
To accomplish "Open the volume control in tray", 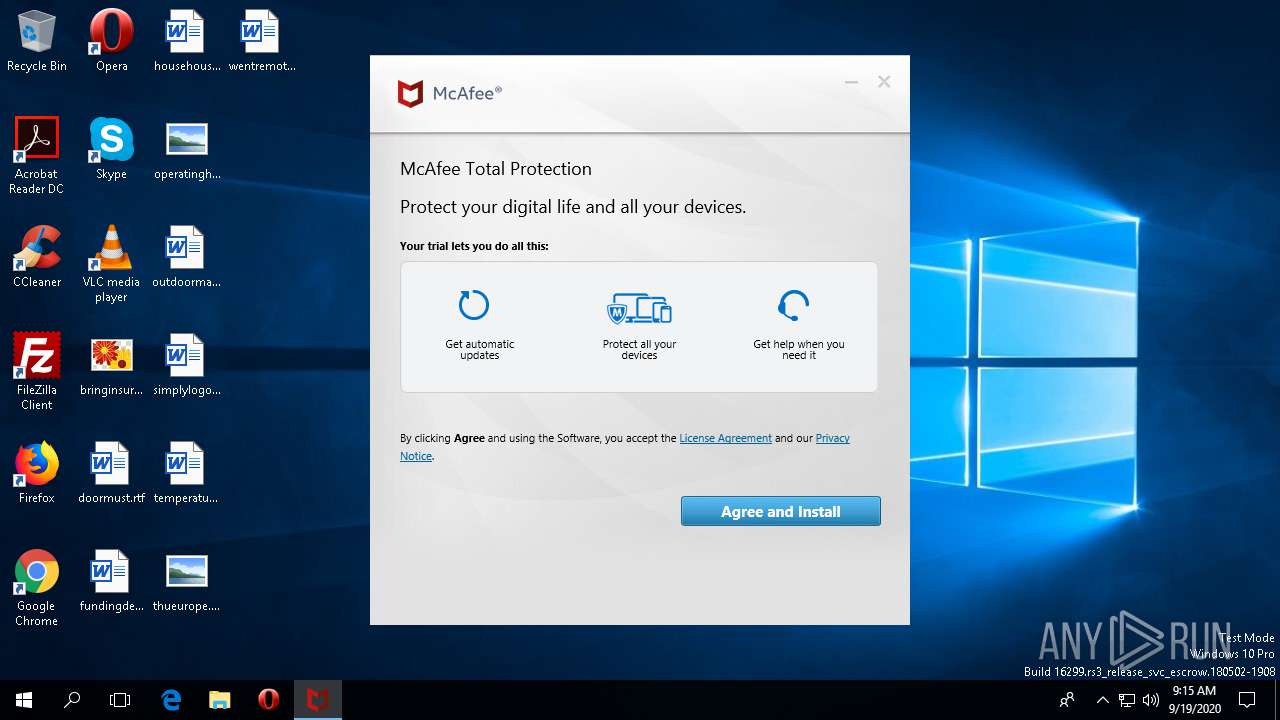I will pyautogui.click(x=1151, y=700).
